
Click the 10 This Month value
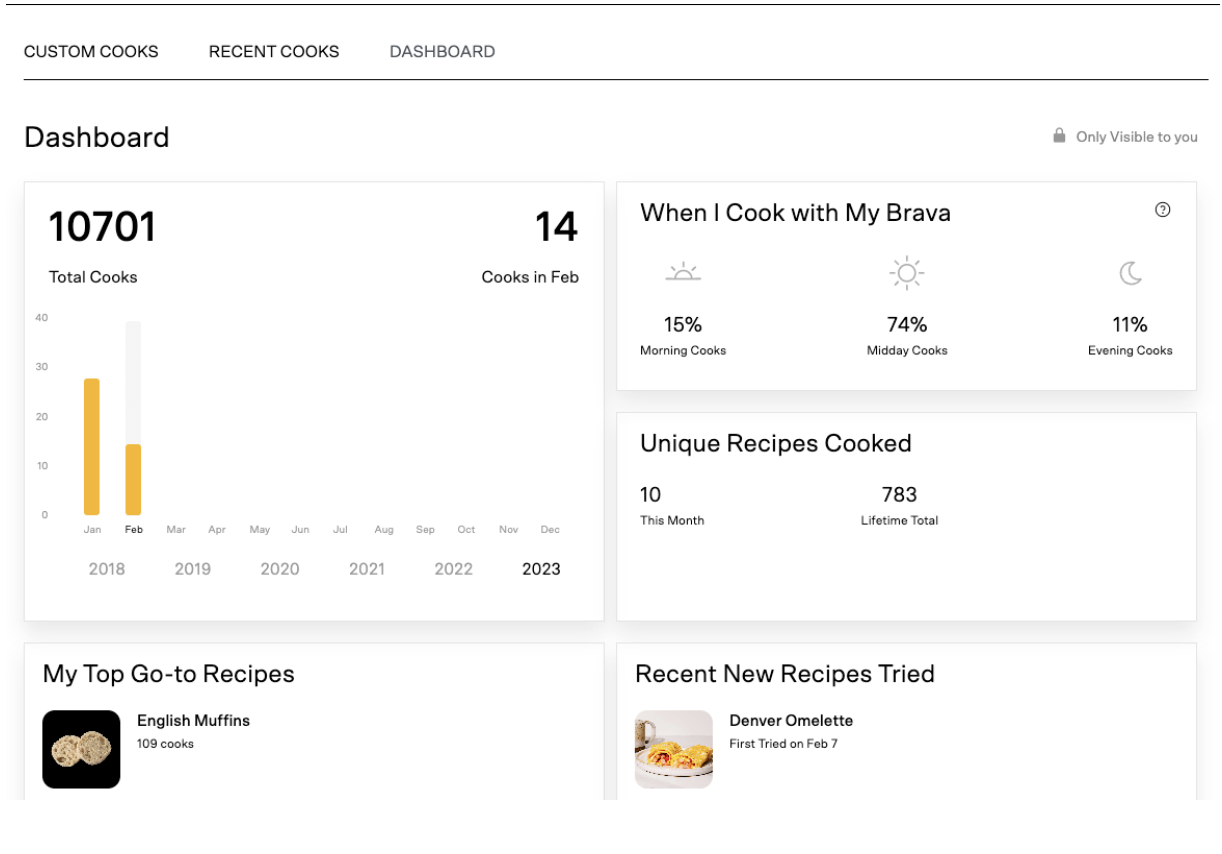(650, 495)
